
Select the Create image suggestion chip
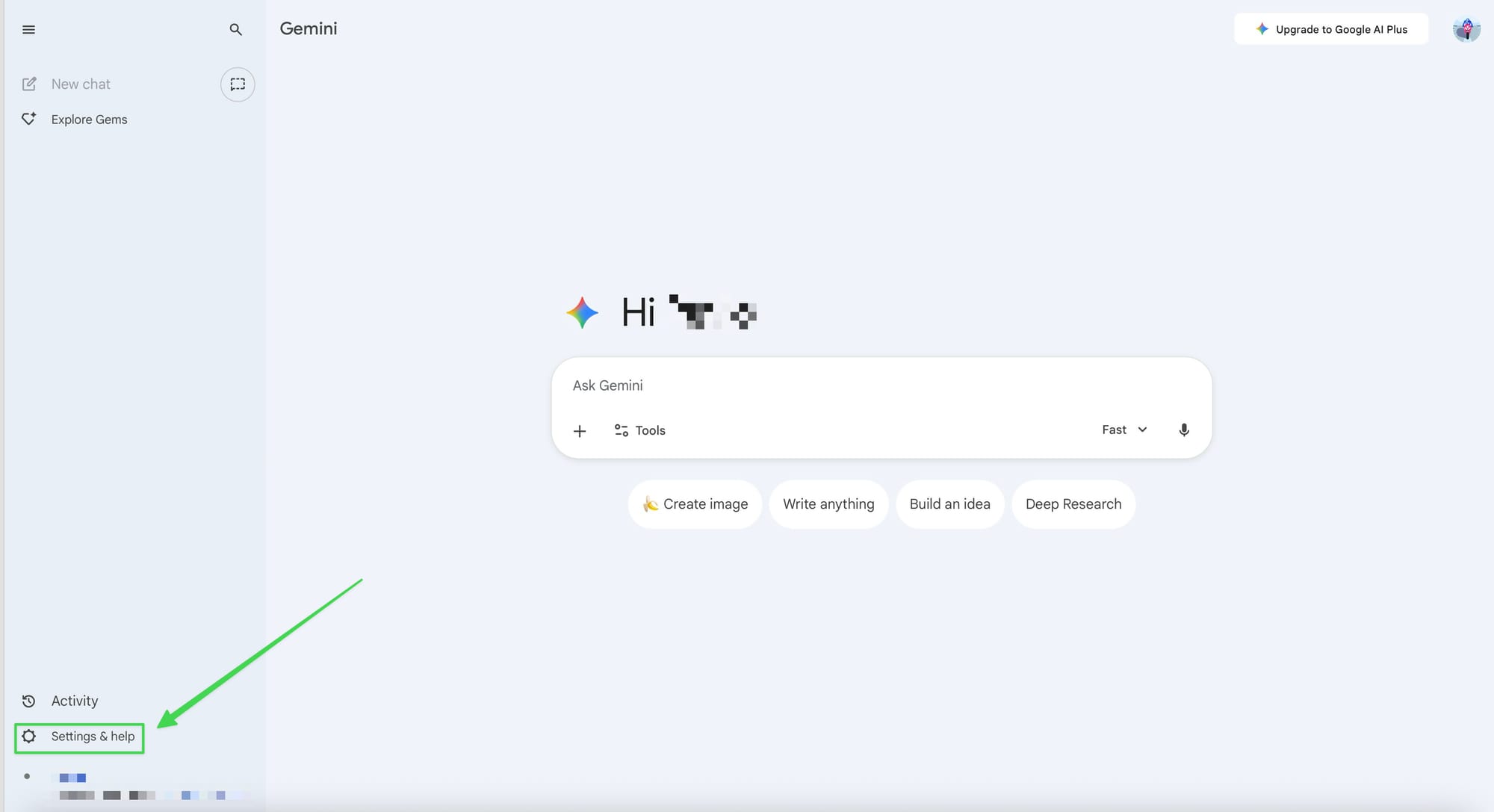[x=695, y=503]
